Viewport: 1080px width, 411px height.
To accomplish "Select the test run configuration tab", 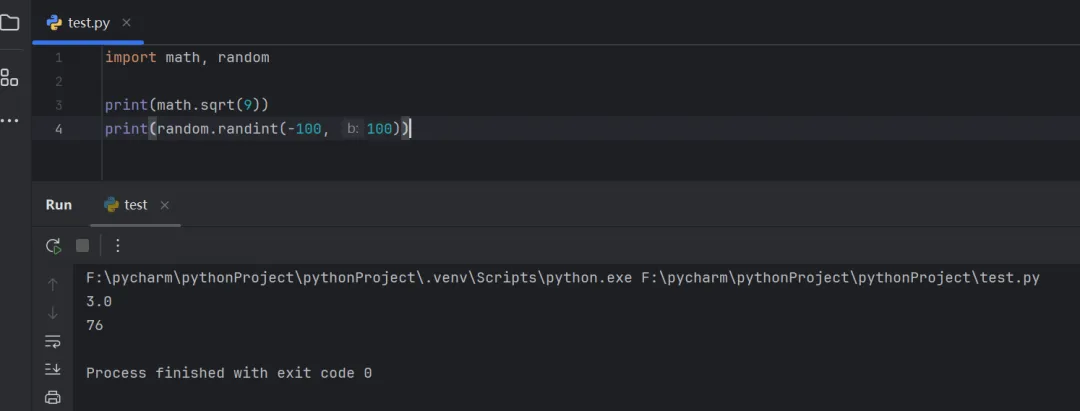I will tap(135, 205).
